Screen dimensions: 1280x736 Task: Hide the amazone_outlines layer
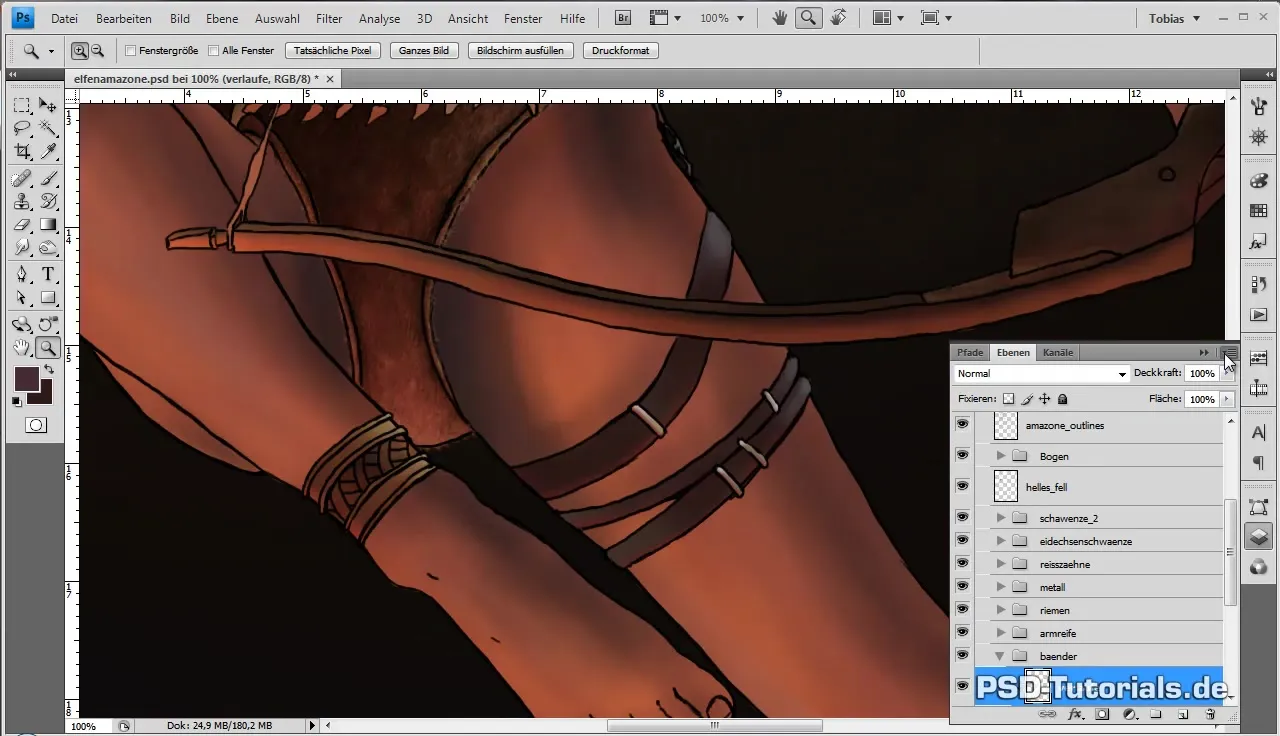962,425
